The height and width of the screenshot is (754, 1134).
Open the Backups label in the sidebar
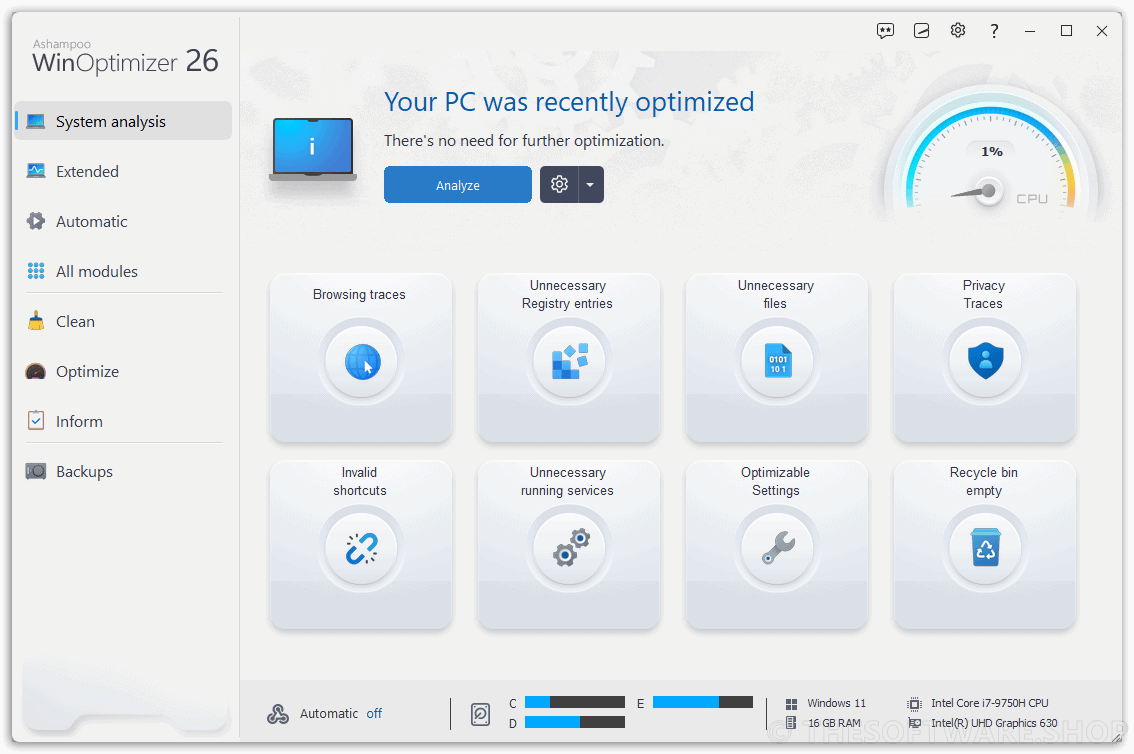point(84,471)
